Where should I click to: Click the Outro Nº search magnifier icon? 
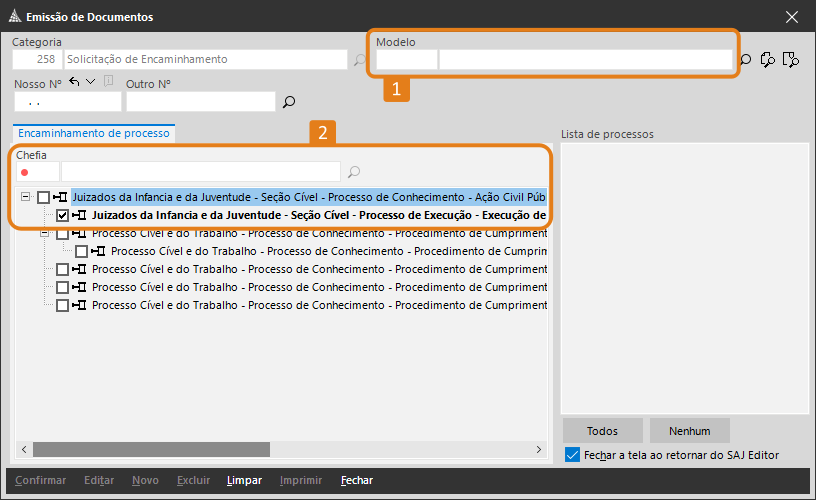click(289, 102)
